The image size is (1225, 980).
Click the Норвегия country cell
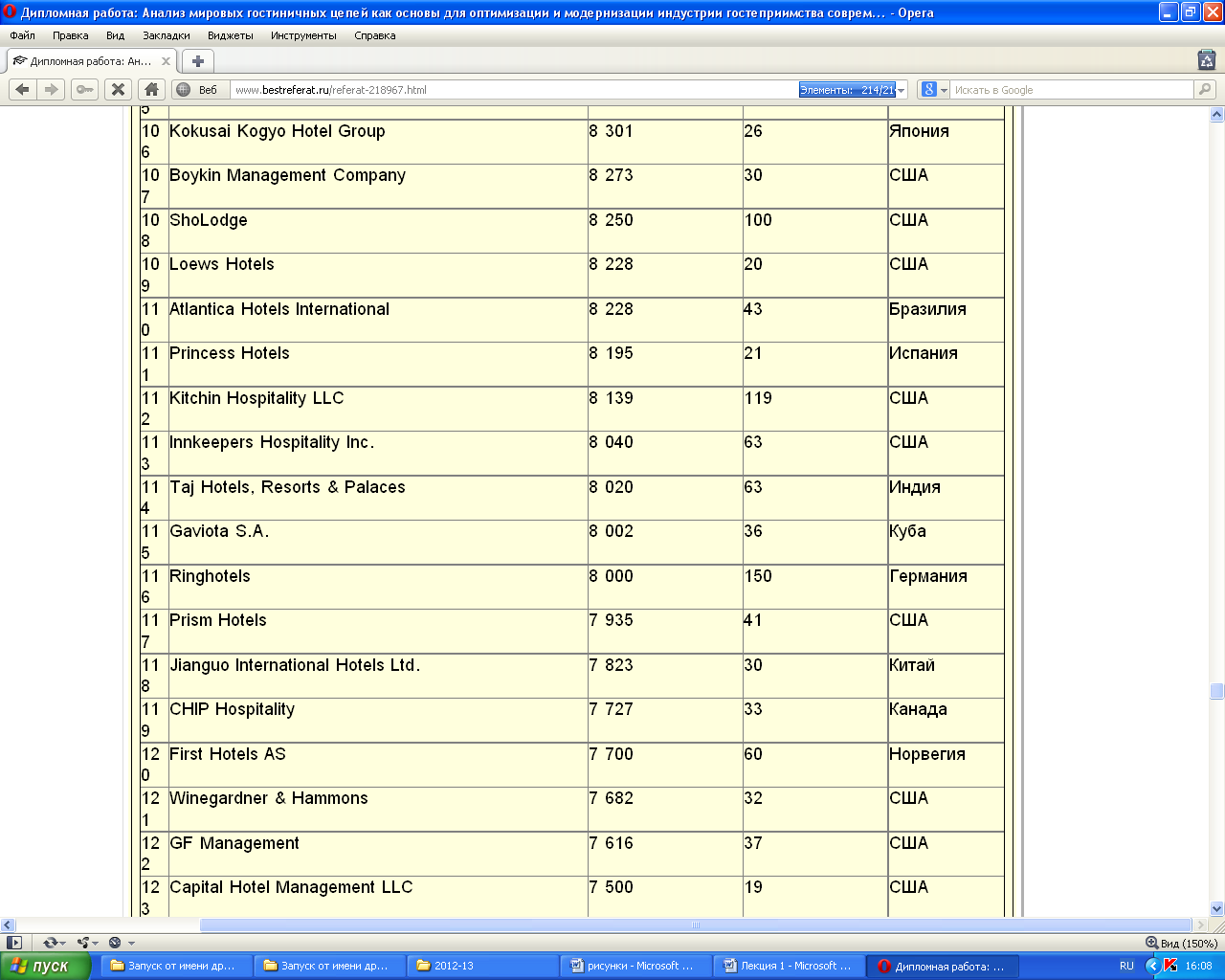coord(946,765)
